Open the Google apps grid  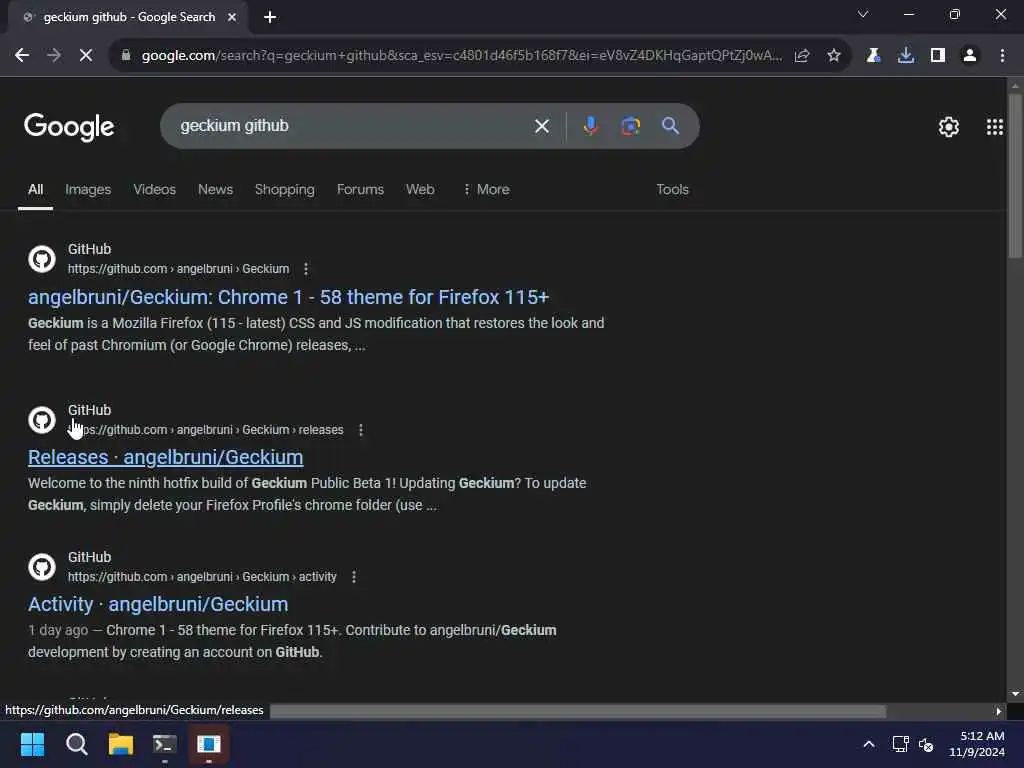[995, 127]
